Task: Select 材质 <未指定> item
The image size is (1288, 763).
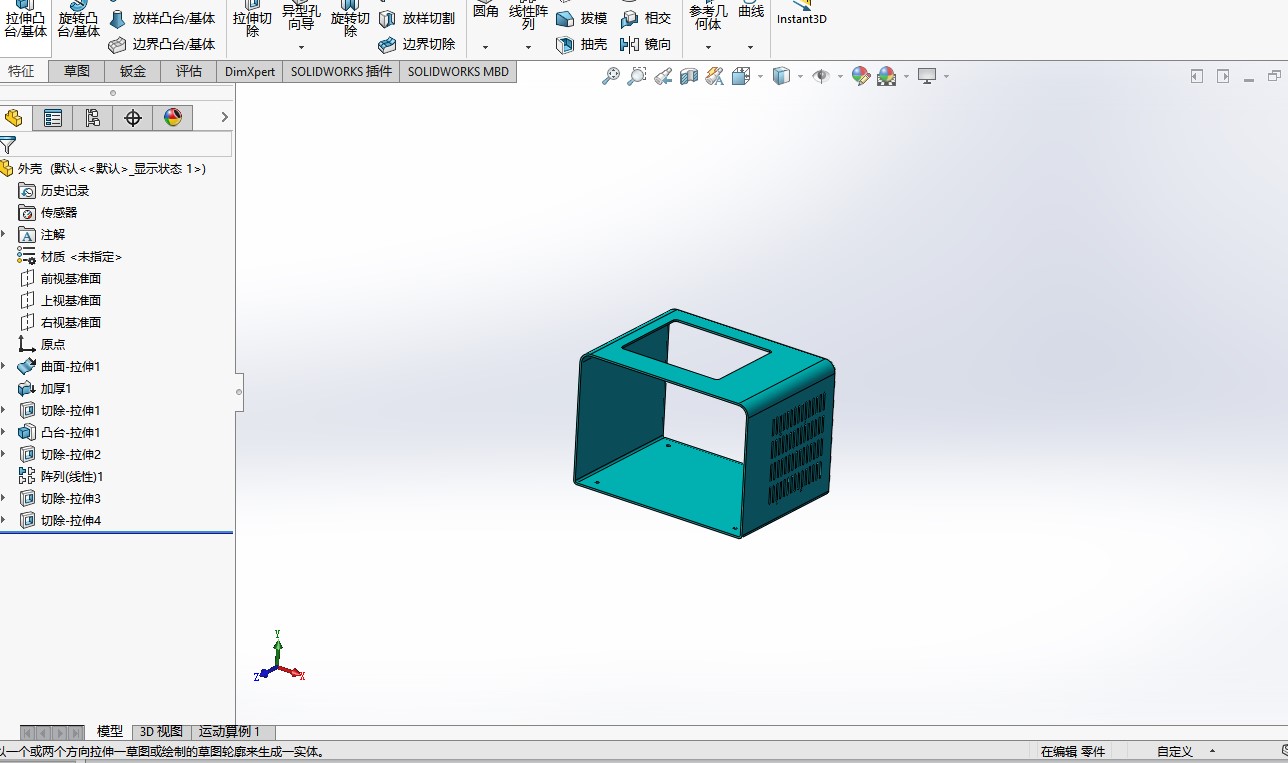Action: (70, 256)
